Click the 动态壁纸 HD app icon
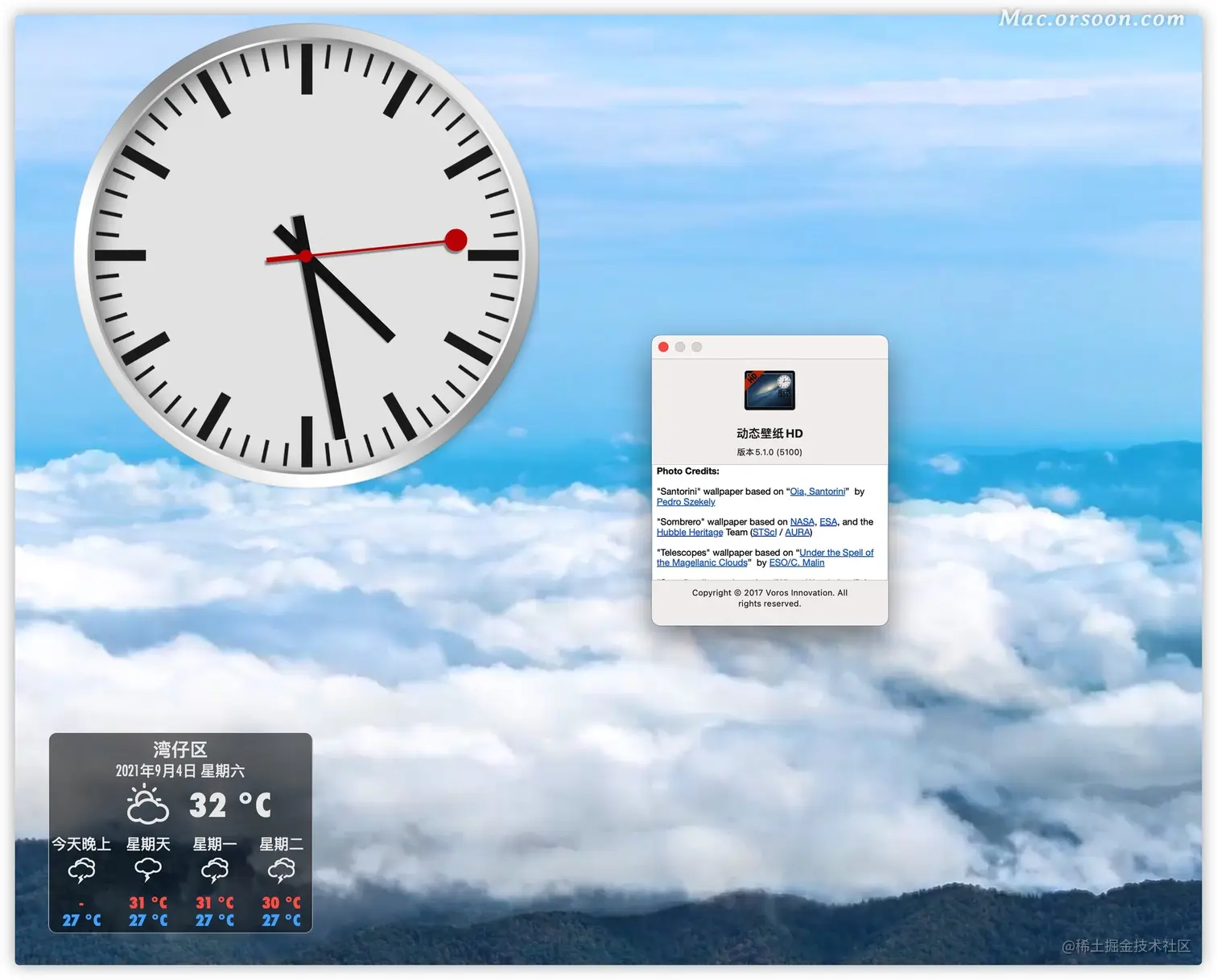The width and height of the screenshot is (1217, 980). (x=769, y=390)
